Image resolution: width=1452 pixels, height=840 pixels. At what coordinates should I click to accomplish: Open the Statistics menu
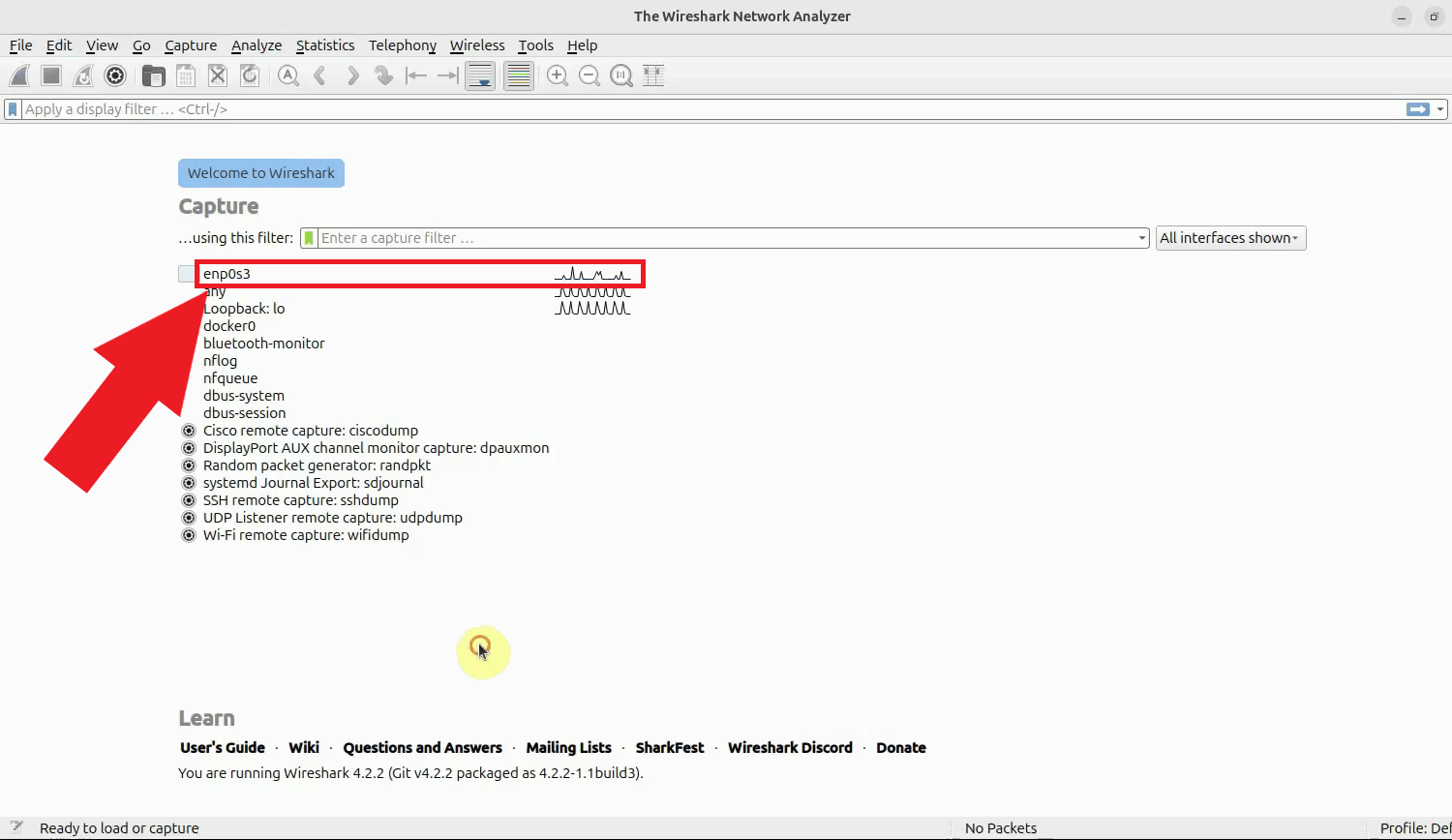[x=325, y=45]
